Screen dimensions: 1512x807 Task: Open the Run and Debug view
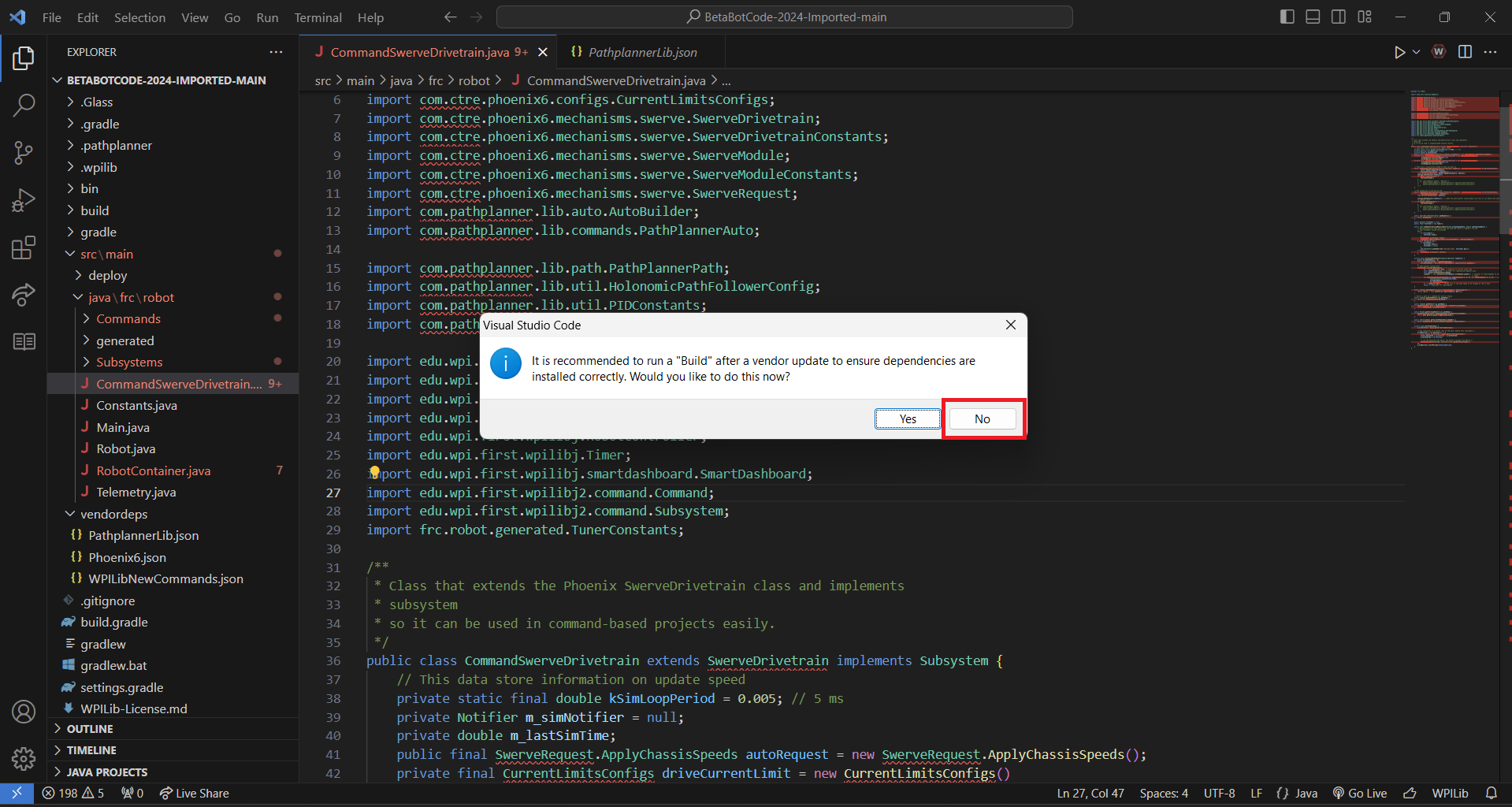click(24, 200)
